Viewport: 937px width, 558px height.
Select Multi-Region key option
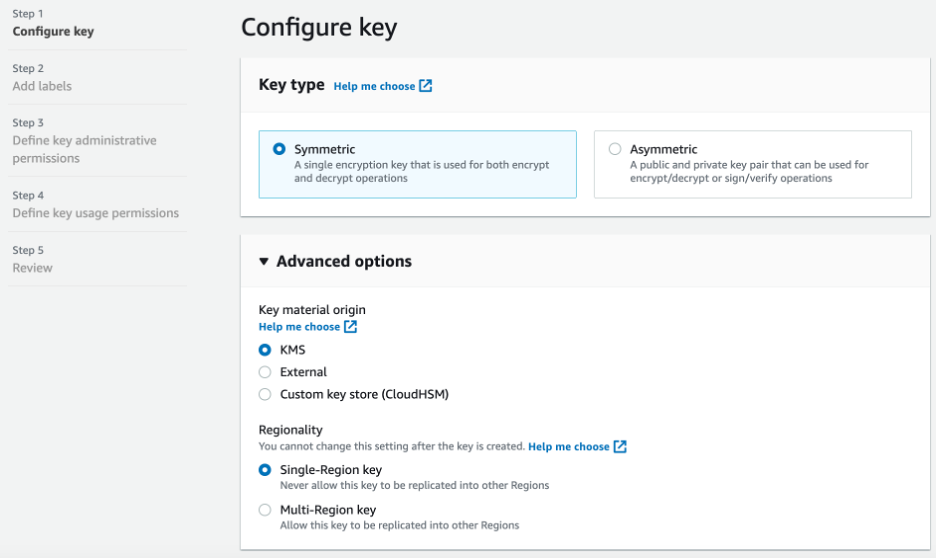pos(265,509)
